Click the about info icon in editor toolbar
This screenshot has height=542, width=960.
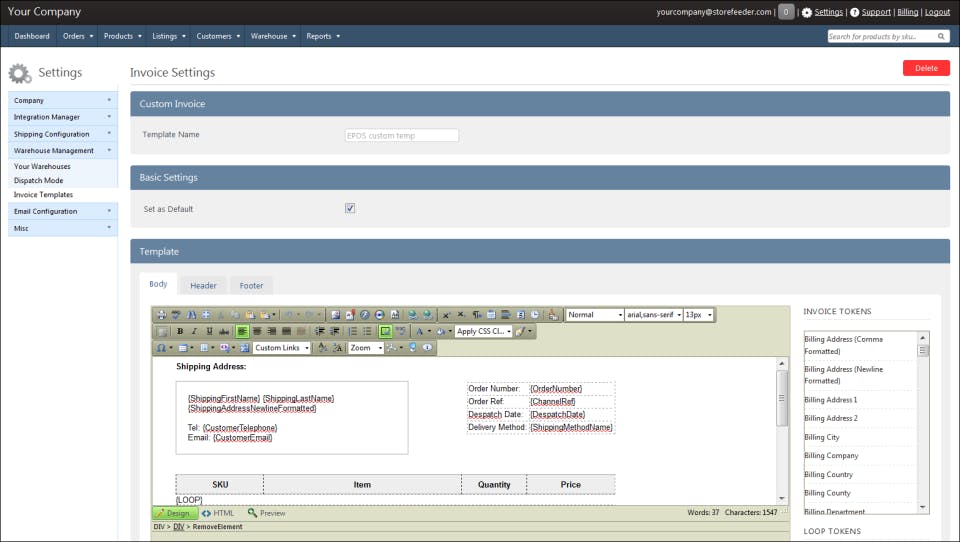(x=427, y=347)
